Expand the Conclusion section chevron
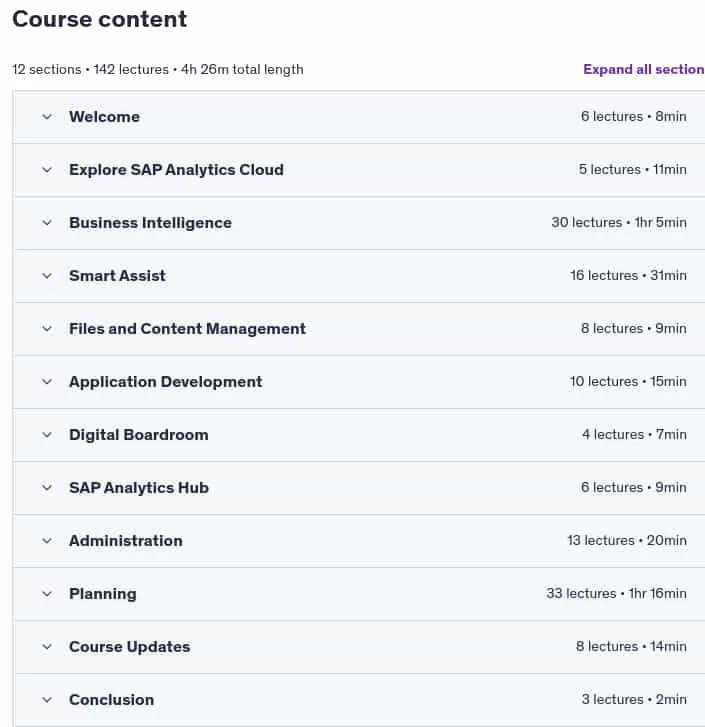 click(x=47, y=700)
